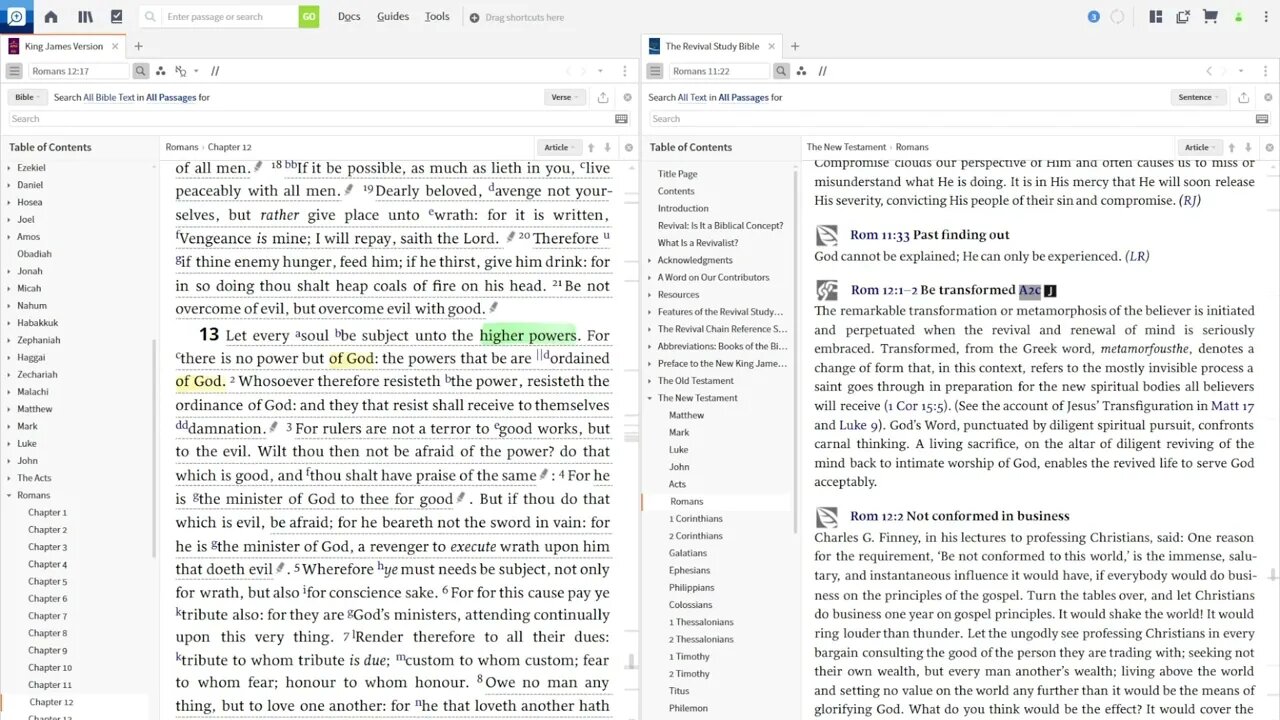Go to the Home page
Screen dimensions: 1280x720
click(51, 17)
